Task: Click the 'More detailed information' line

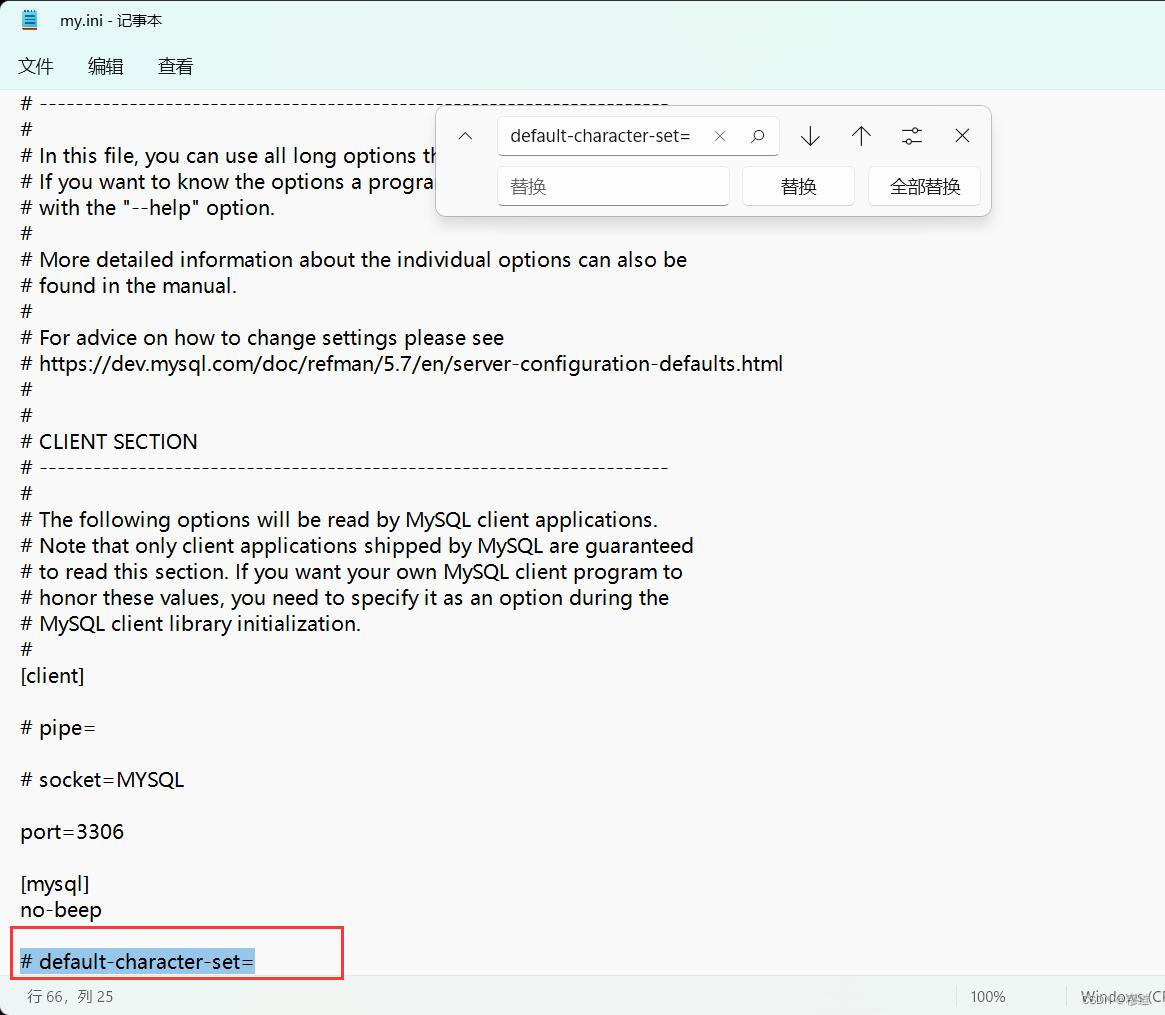Action: click(x=354, y=259)
